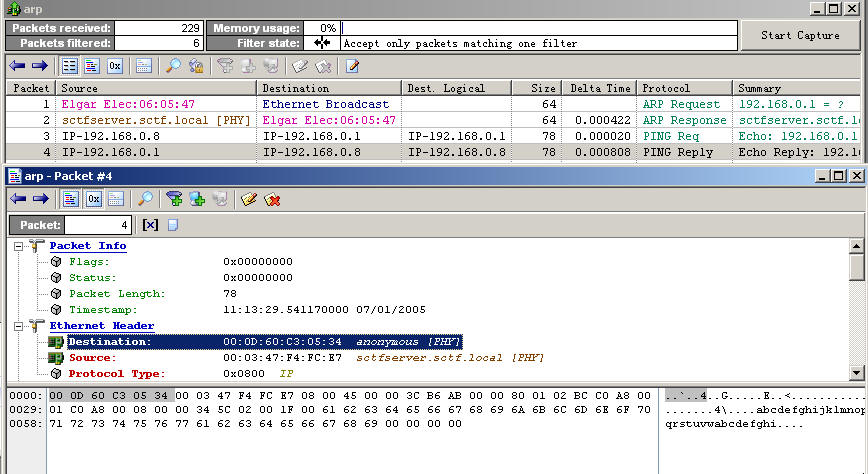The height and width of the screenshot is (474, 868).
Task: Collapse the Packet Info tree node
Action: click(20, 246)
